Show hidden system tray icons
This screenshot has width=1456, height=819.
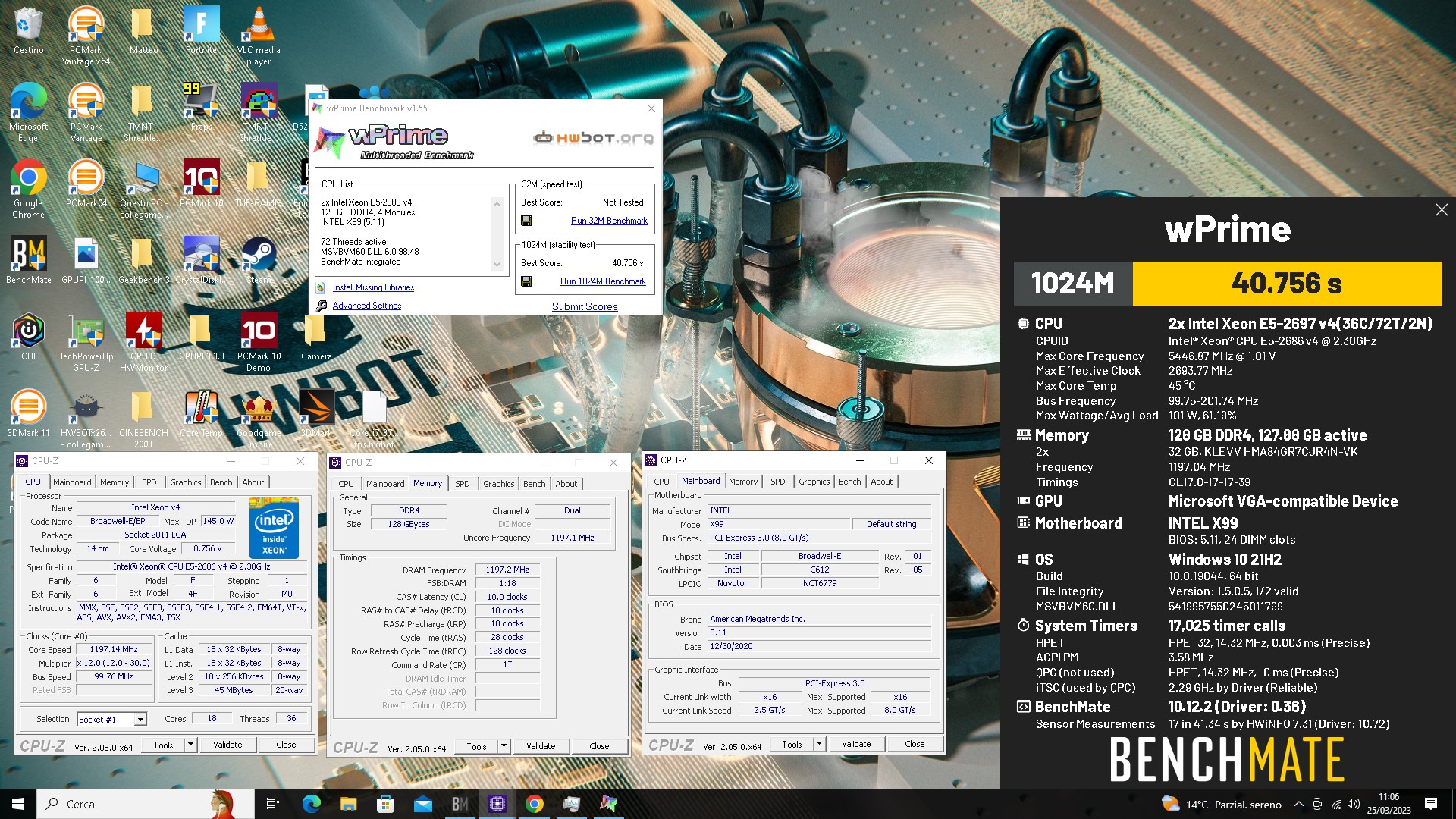(x=1298, y=804)
